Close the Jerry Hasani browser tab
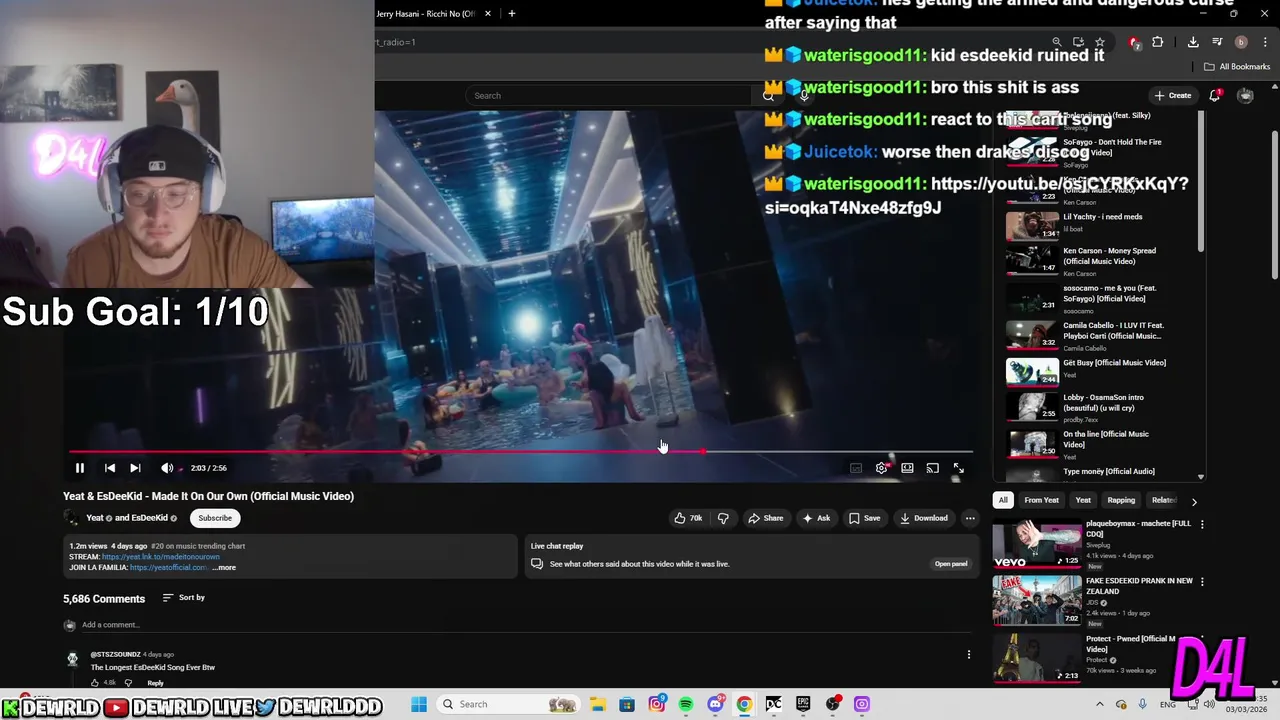1280x720 pixels. coord(488,14)
